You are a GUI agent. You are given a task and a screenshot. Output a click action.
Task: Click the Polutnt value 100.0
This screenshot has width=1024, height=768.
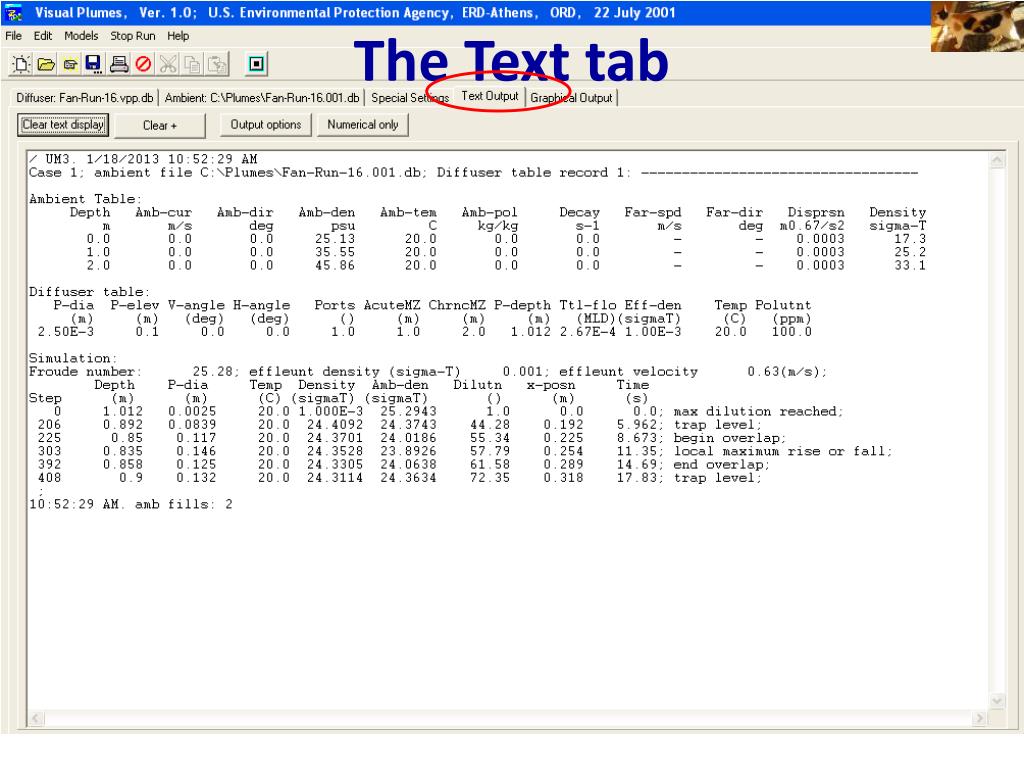point(792,332)
